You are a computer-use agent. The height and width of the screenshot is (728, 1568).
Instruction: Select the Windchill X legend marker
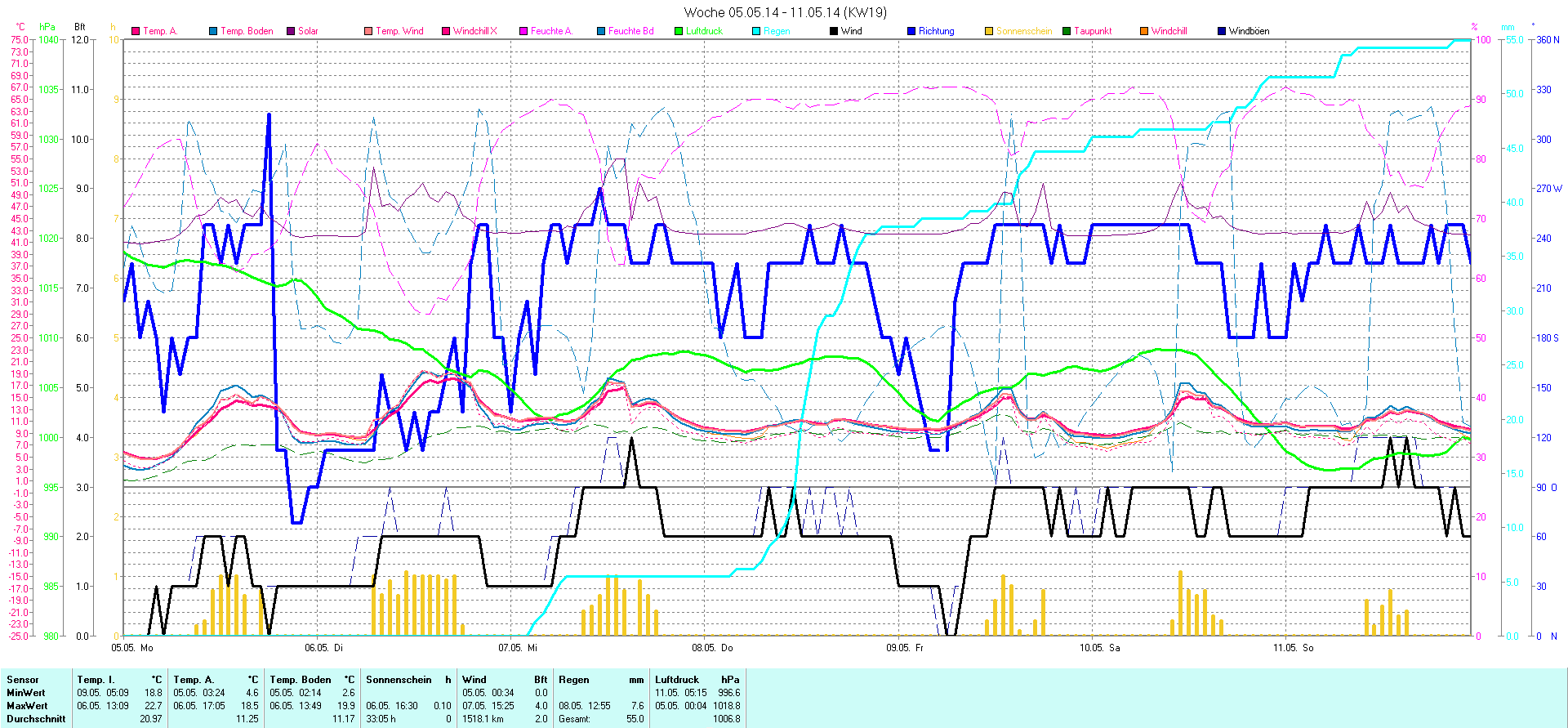pos(446,31)
